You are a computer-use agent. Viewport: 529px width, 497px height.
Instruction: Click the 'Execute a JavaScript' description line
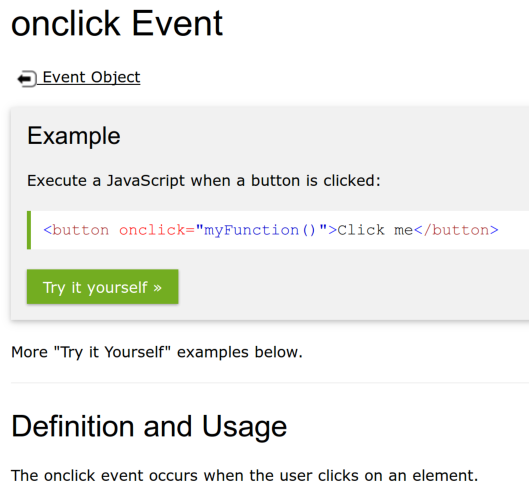(204, 181)
